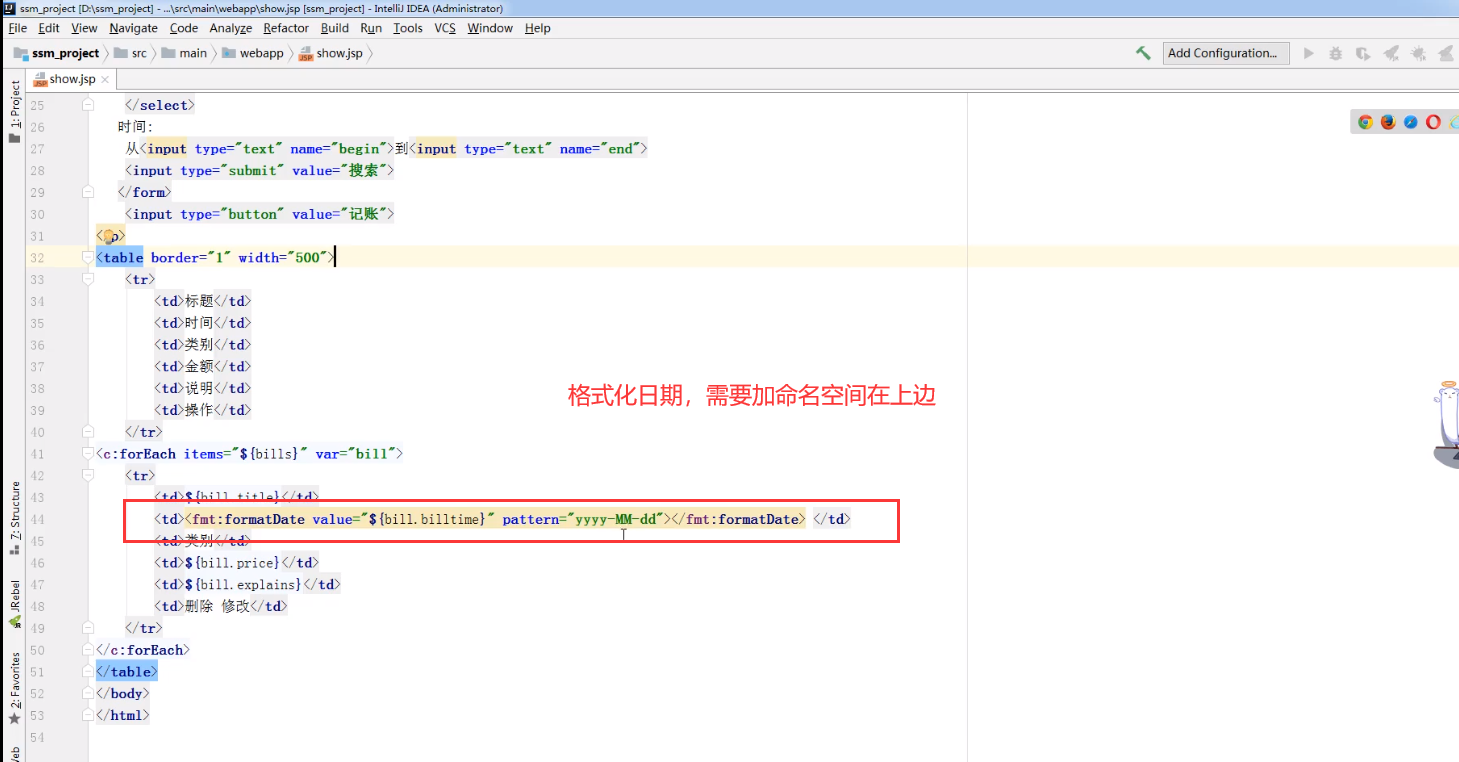Open the Help menu
Viewport: 1459px width, 762px height.
pos(537,28)
